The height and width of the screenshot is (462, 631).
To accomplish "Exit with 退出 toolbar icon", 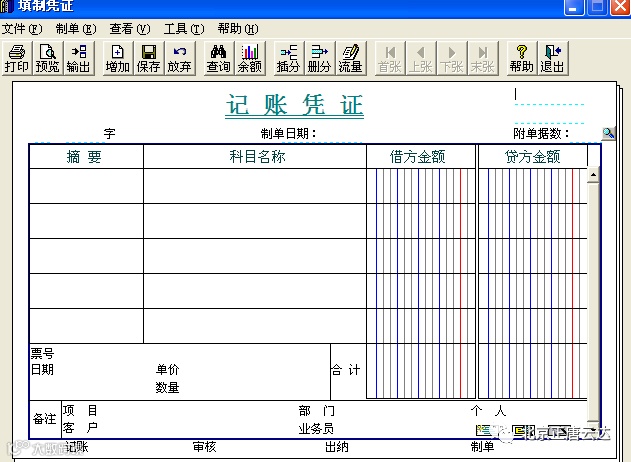I will coord(553,58).
